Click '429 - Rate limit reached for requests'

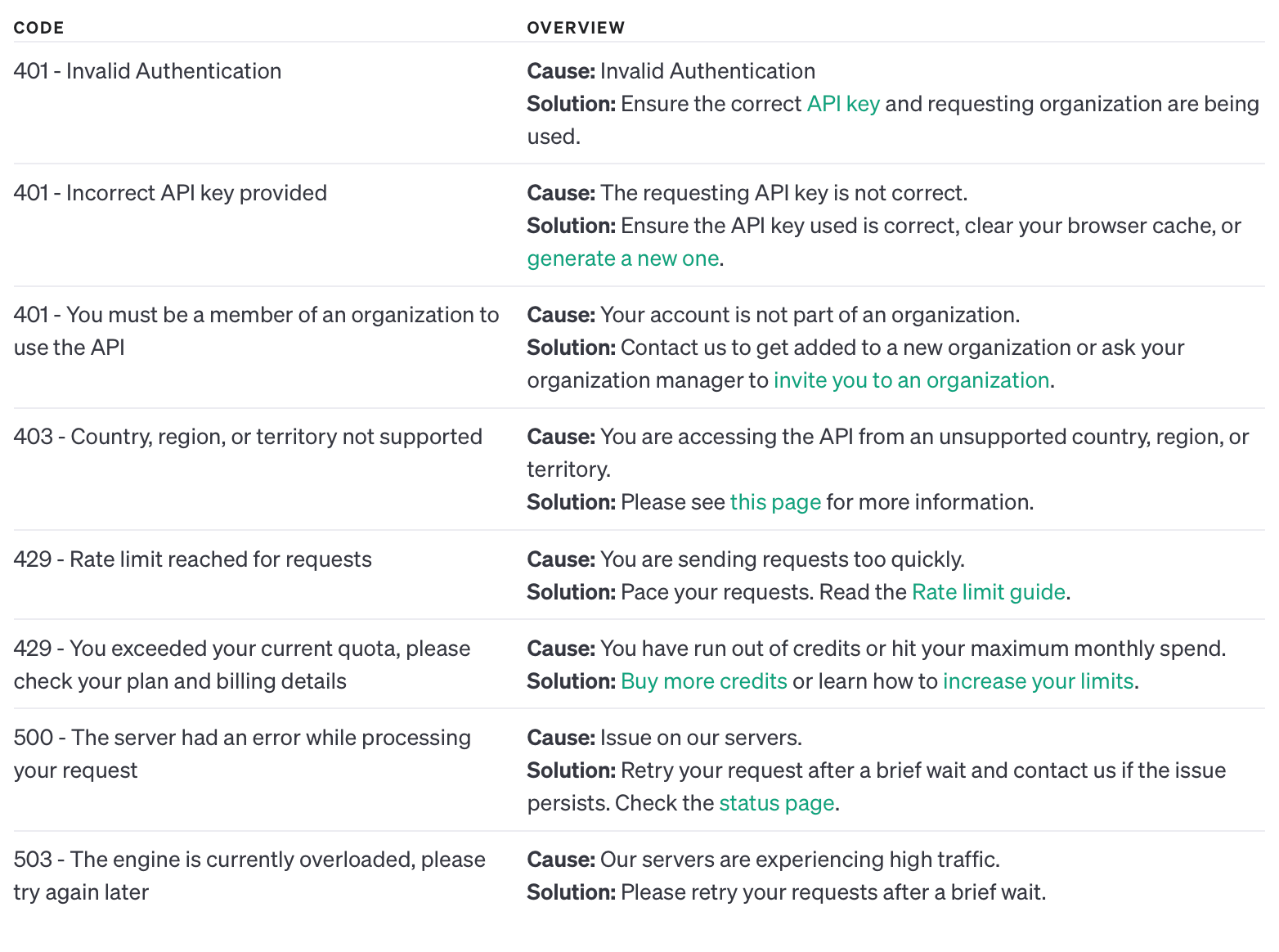[192, 559]
